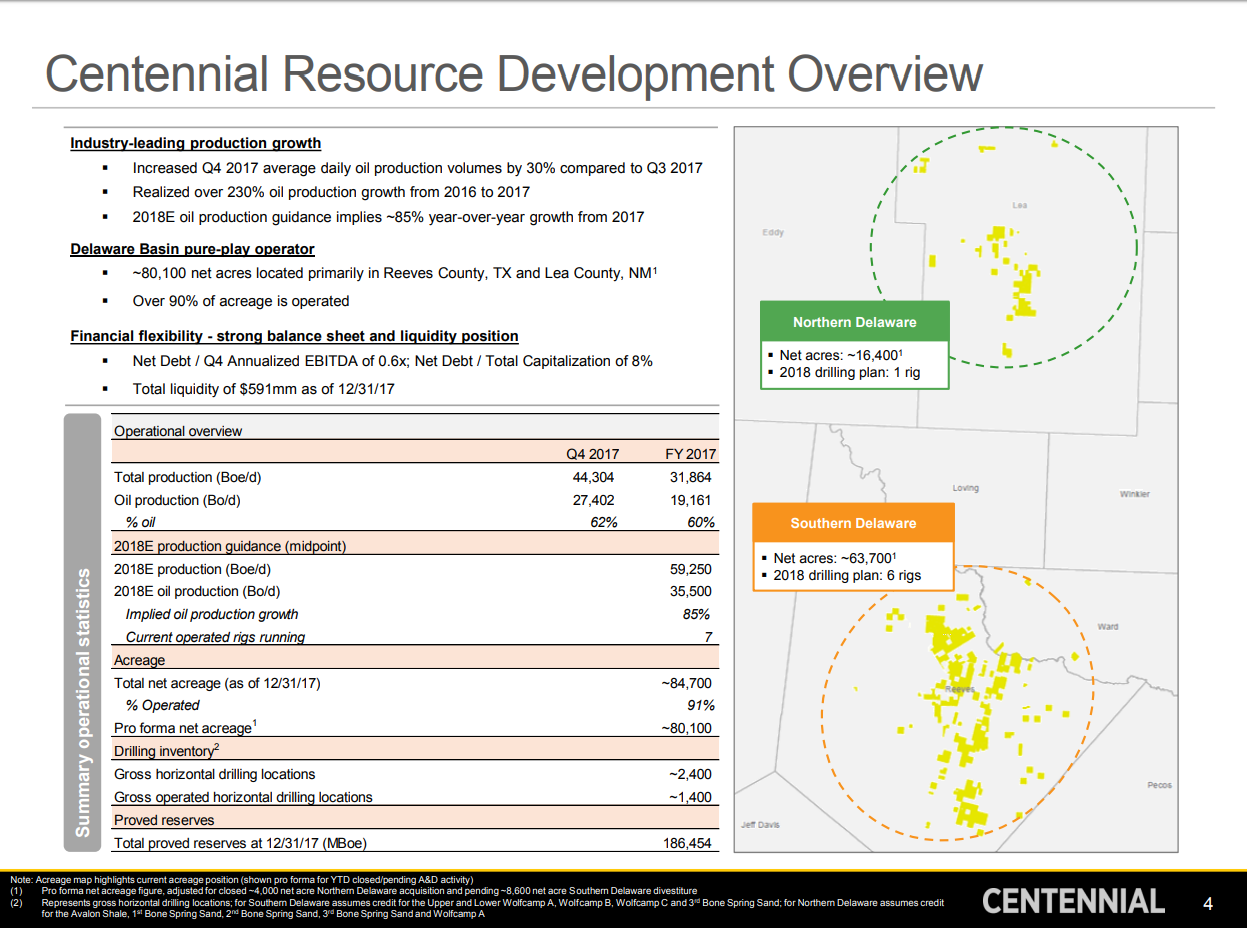The height and width of the screenshot is (928, 1247).
Task: Click FY total production value 31,864
Action: click(691, 478)
